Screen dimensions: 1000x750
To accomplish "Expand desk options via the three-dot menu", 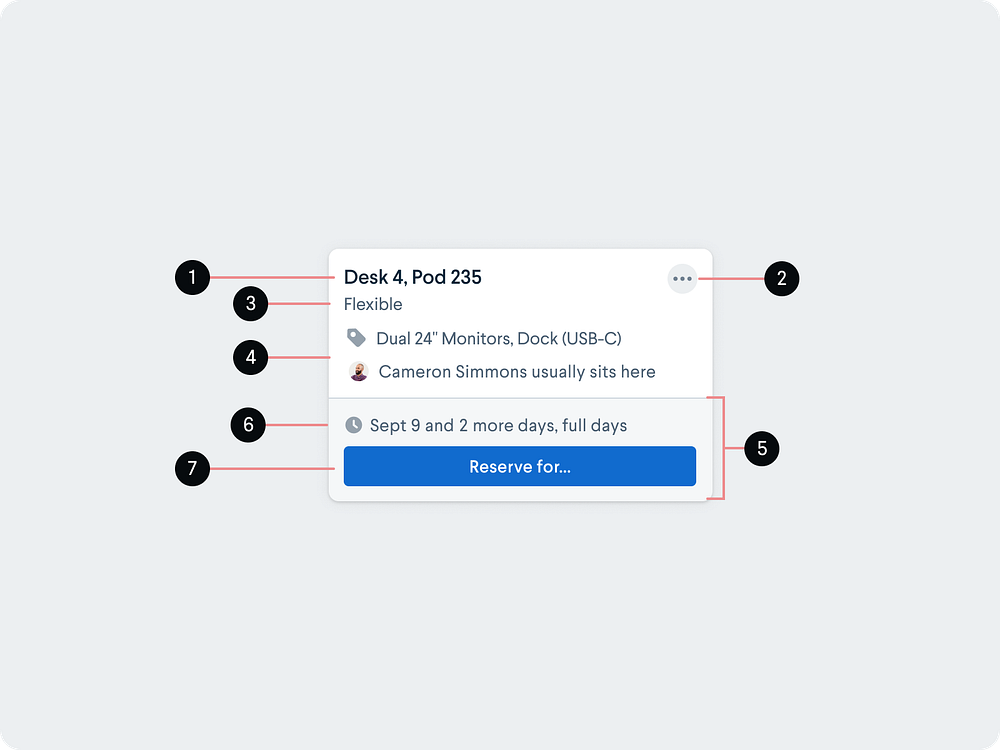I will pyautogui.click(x=682, y=279).
